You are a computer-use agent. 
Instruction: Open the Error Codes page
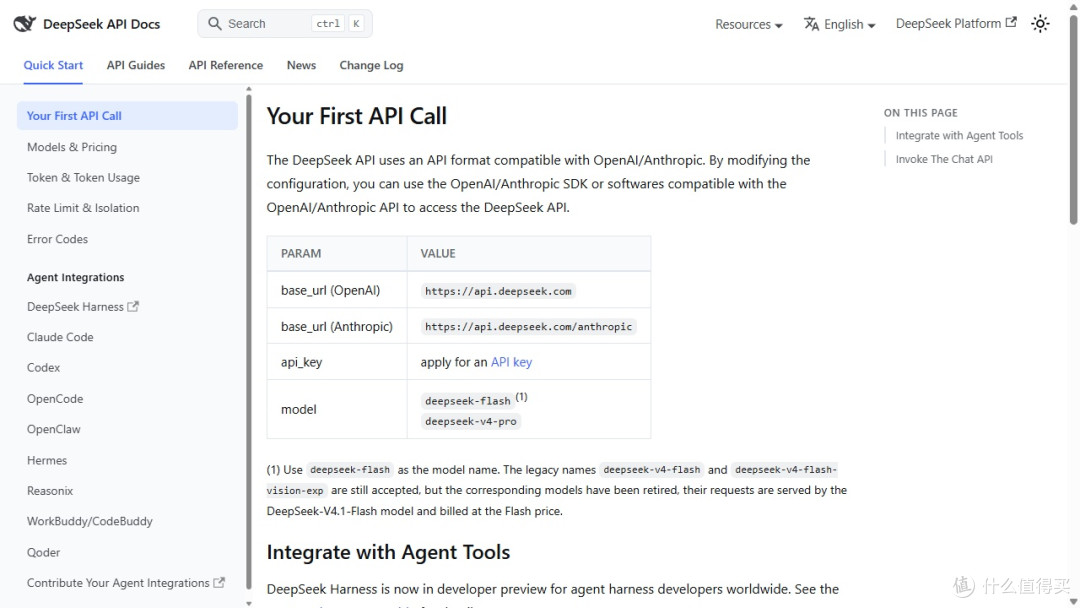[x=57, y=239]
